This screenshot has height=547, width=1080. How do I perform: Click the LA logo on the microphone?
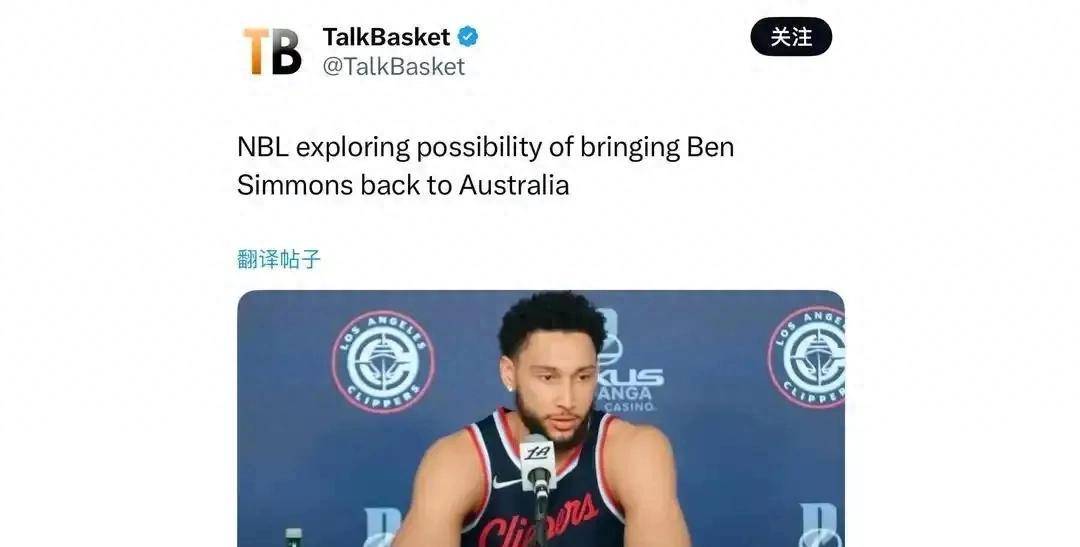click(x=537, y=453)
